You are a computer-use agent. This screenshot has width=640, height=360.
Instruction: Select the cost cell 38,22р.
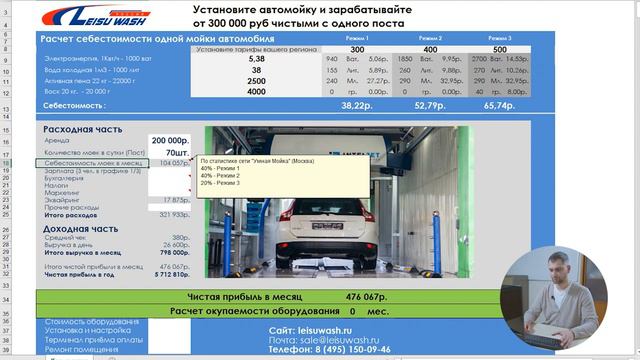tap(357, 106)
